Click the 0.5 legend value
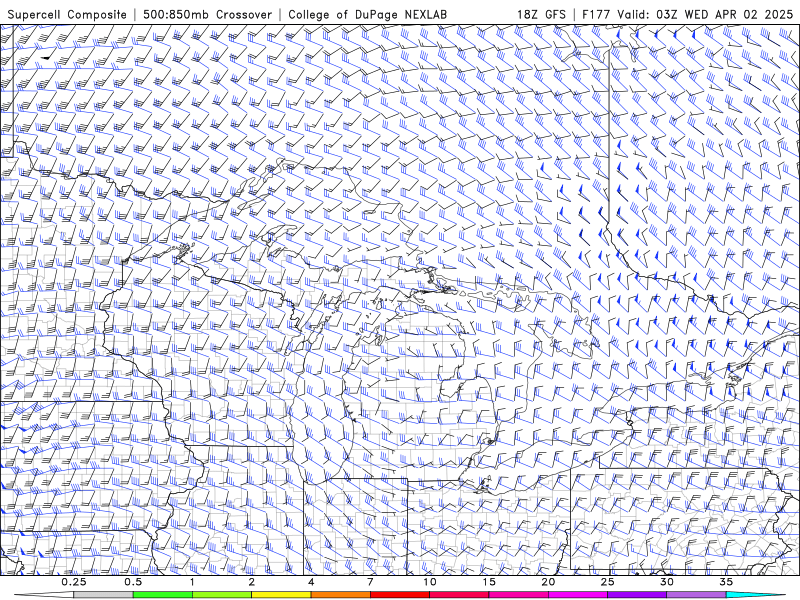The height and width of the screenshot is (600, 800). coord(133,582)
